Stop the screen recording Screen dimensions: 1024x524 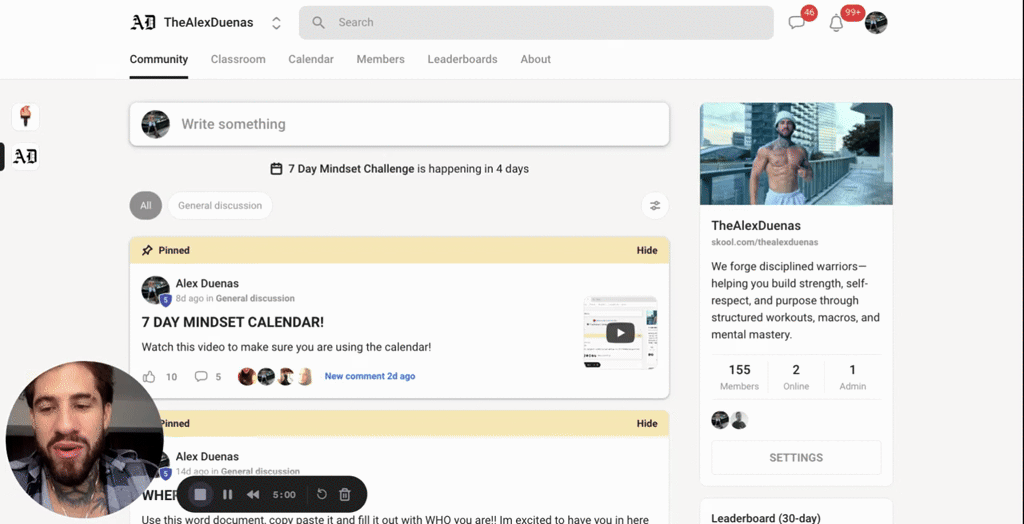coord(200,495)
